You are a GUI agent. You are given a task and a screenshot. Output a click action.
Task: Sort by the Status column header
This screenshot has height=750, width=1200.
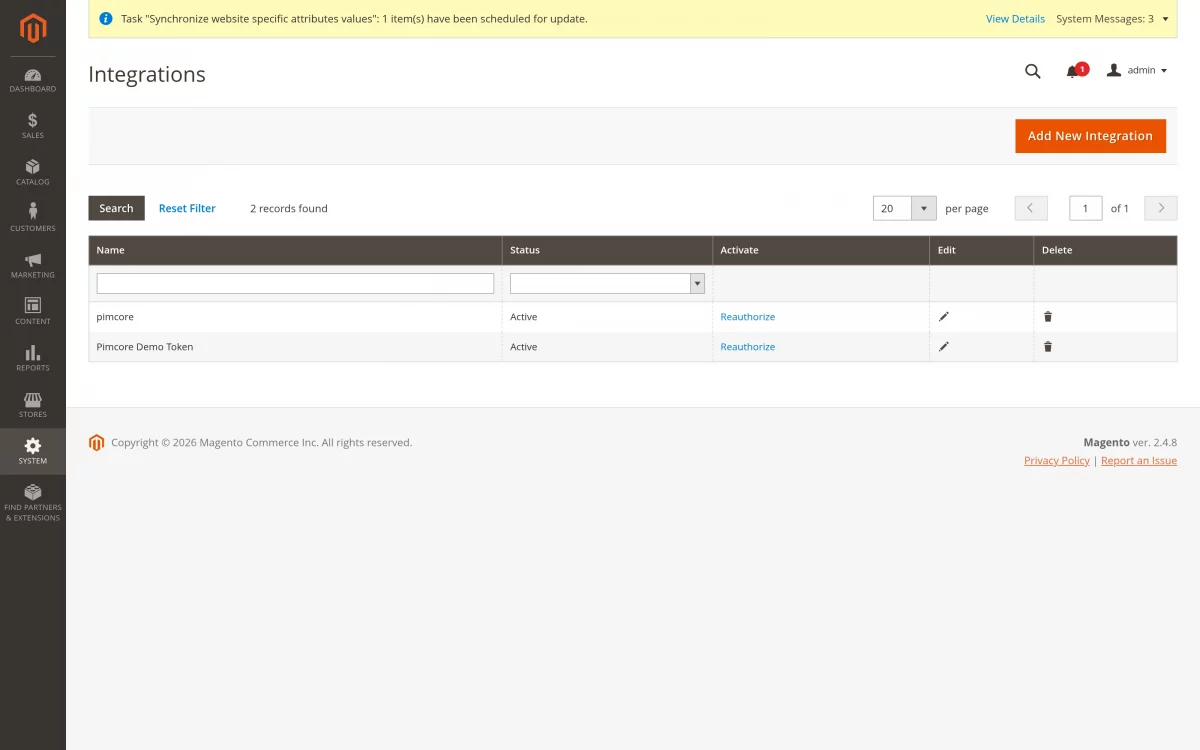point(607,250)
